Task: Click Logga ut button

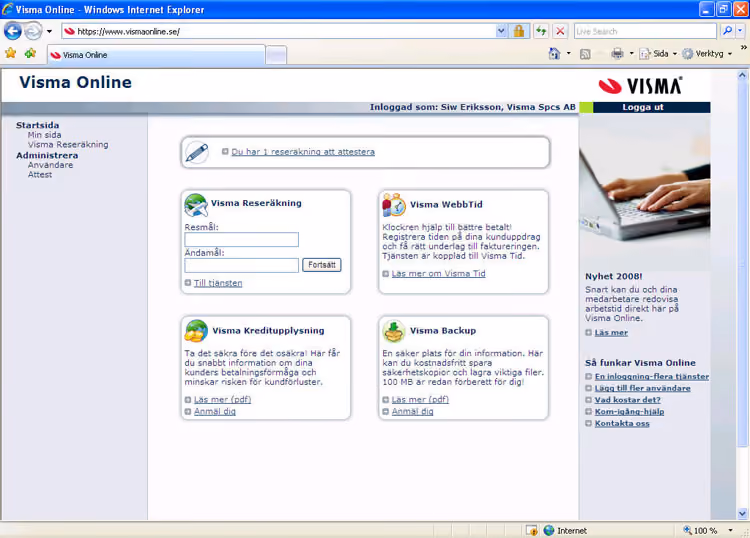Action: tap(643, 107)
